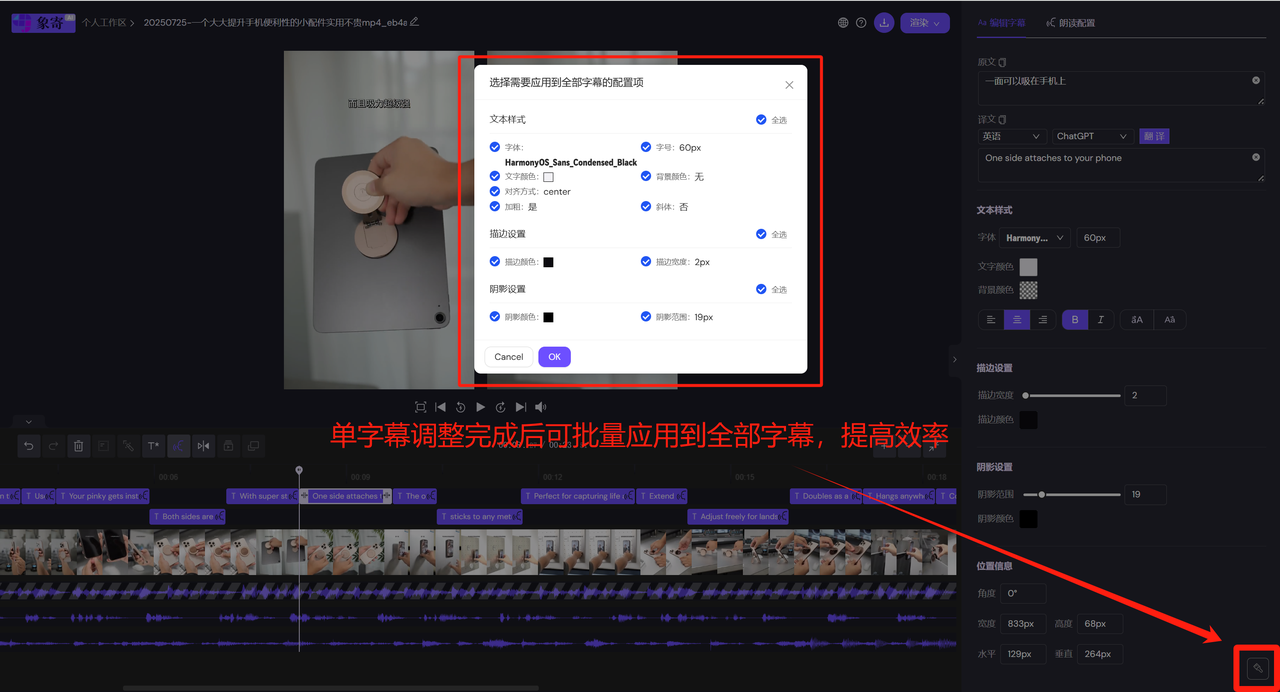Click the trash delete icon above timeline
The image size is (1280, 692).
(x=79, y=446)
